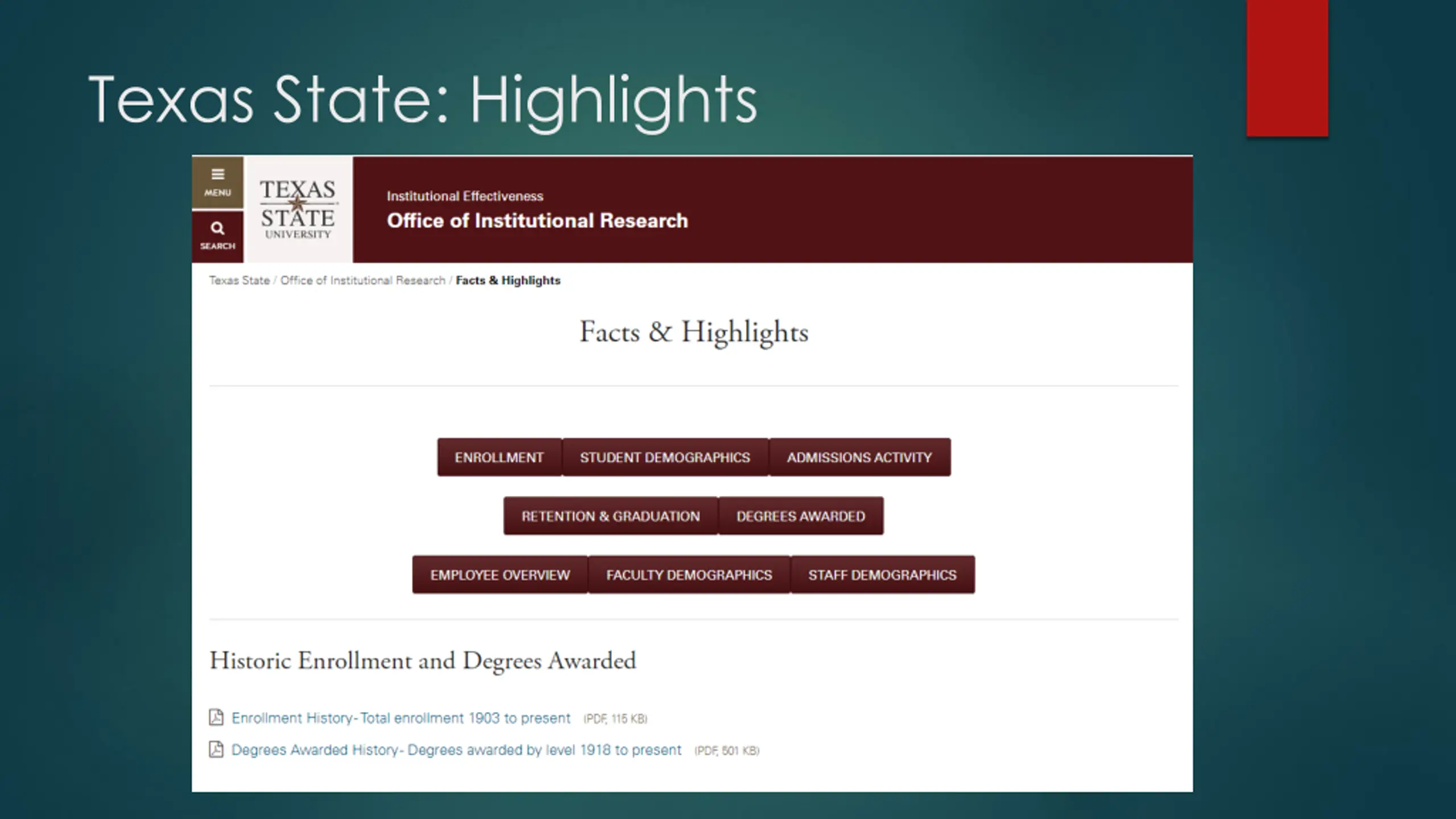Image resolution: width=1456 pixels, height=819 pixels.
Task: Open the EMPLOYEE OVERVIEW button
Action: (x=500, y=575)
